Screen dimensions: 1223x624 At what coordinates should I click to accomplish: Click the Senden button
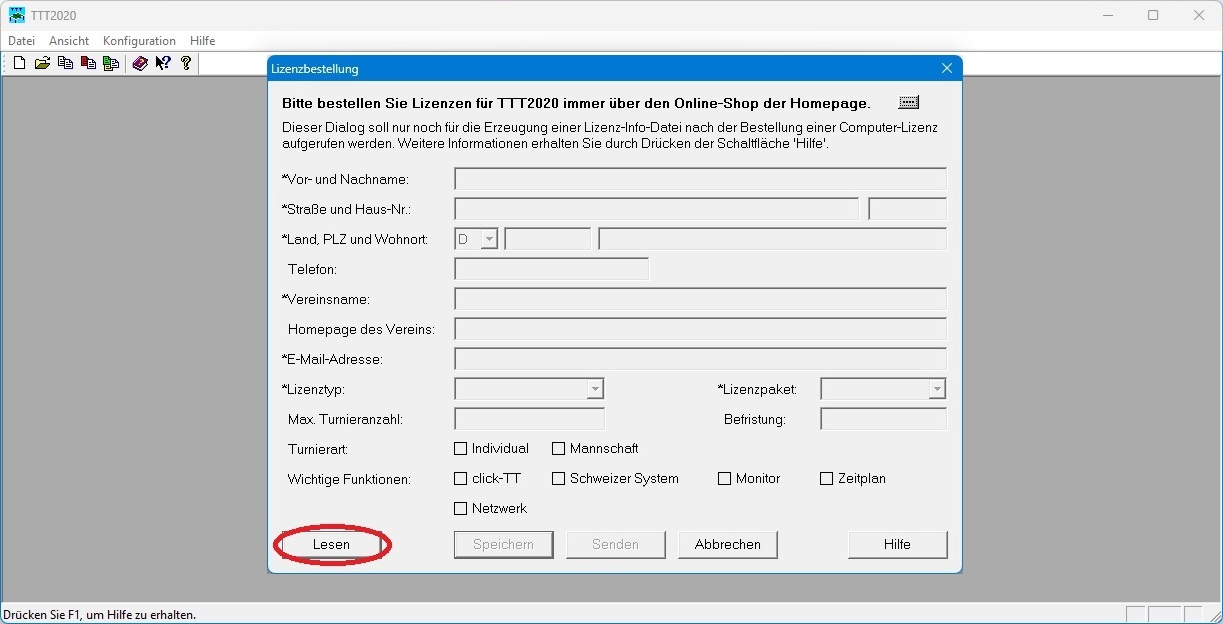click(616, 545)
